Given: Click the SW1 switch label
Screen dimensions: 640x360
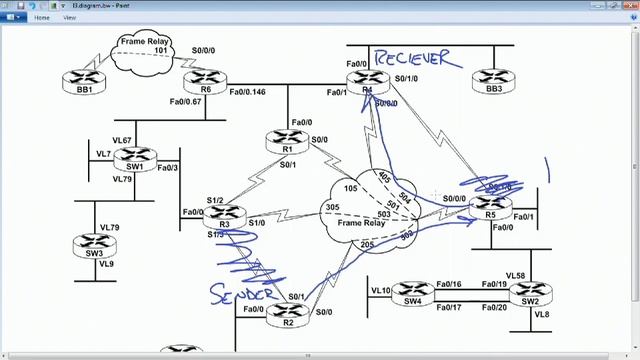Looking at the screenshot, I should click(x=135, y=167).
